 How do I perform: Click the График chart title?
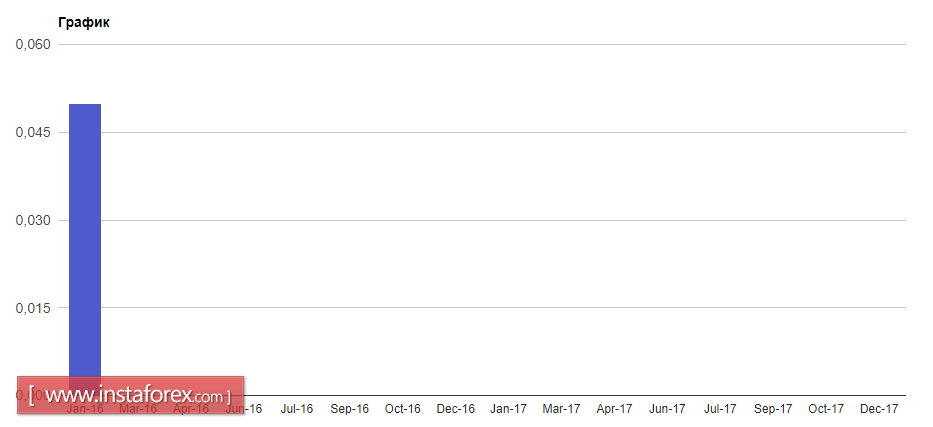click(x=84, y=22)
